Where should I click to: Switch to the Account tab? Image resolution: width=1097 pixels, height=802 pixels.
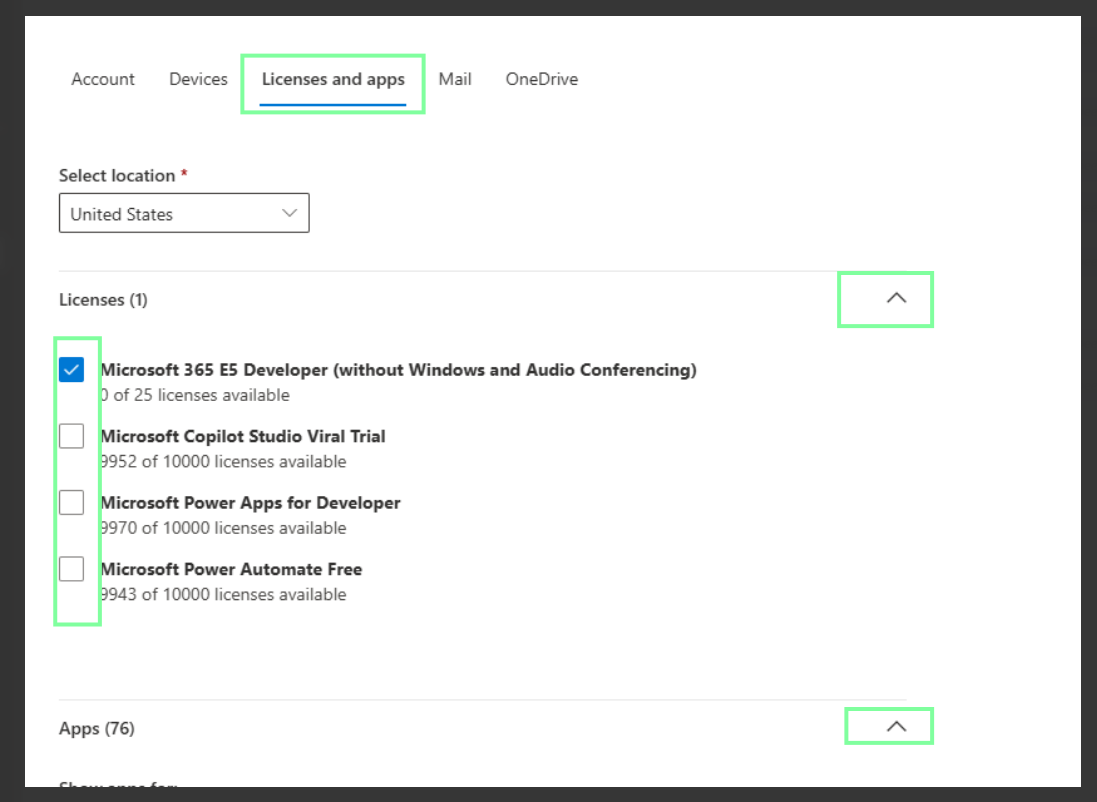(x=103, y=79)
